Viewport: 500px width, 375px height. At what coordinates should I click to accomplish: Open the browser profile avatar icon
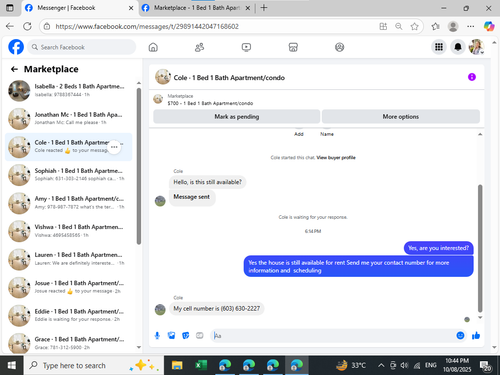pos(453,26)
